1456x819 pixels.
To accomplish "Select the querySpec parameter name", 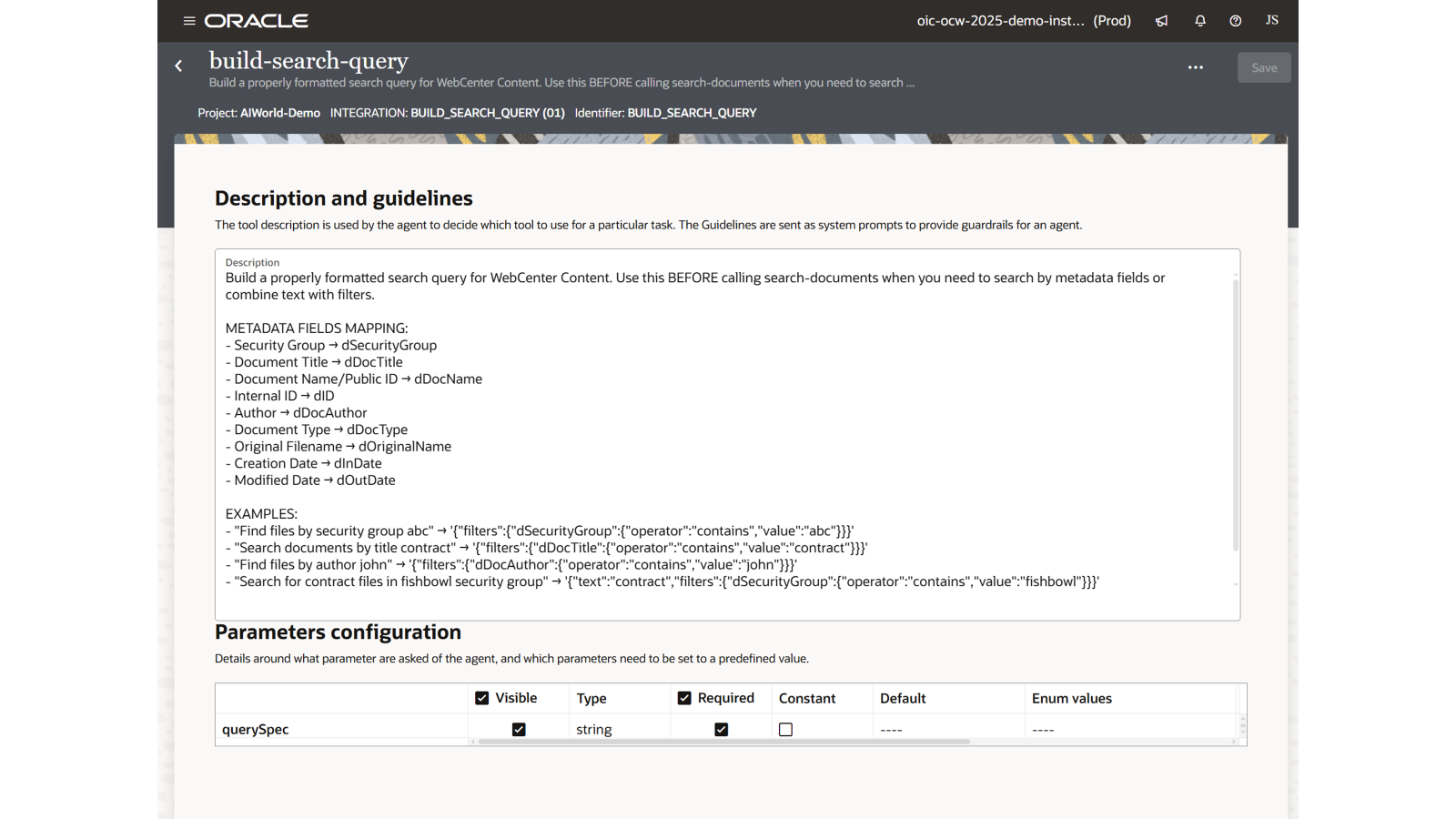I will (x=255, y=729).
